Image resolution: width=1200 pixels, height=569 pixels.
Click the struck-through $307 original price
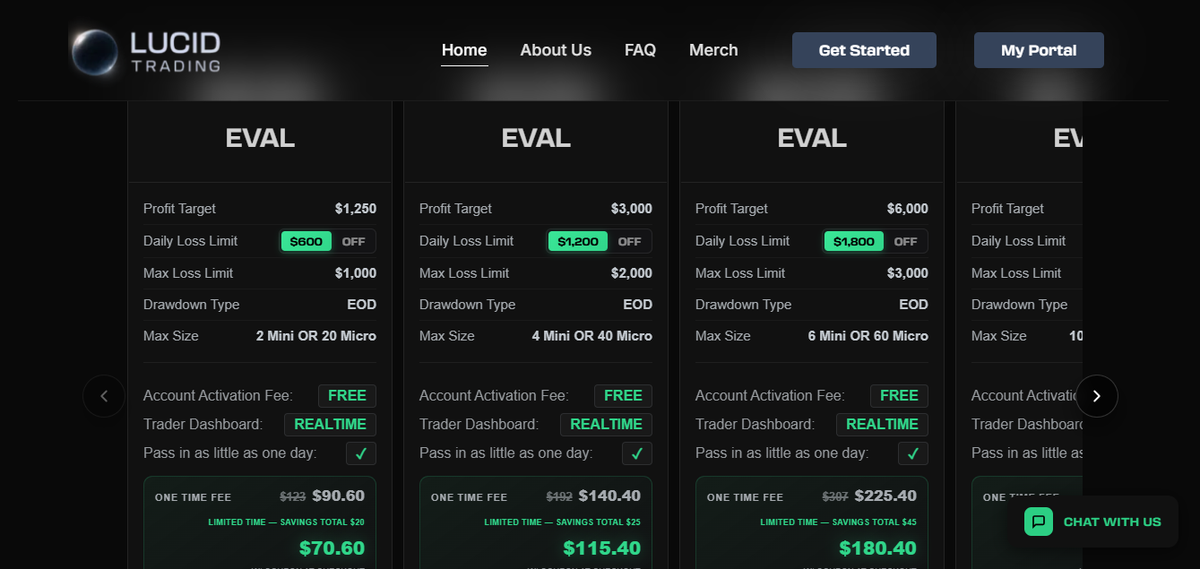pyautogui.click(x=834, y=496)
